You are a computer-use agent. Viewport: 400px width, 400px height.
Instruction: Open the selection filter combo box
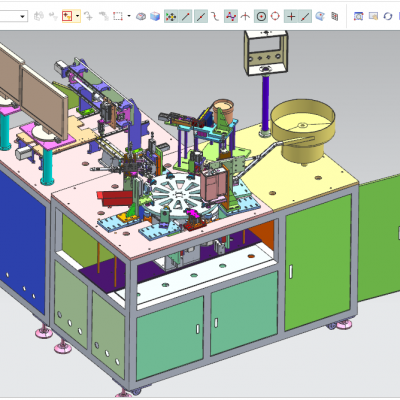tap(13, 16)
